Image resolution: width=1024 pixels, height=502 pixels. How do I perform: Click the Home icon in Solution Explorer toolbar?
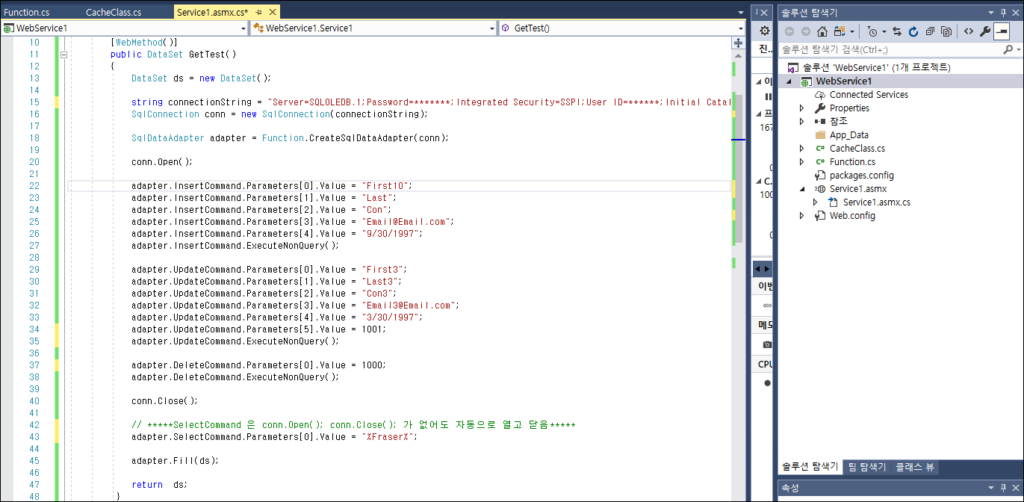[x=822, y=31]
